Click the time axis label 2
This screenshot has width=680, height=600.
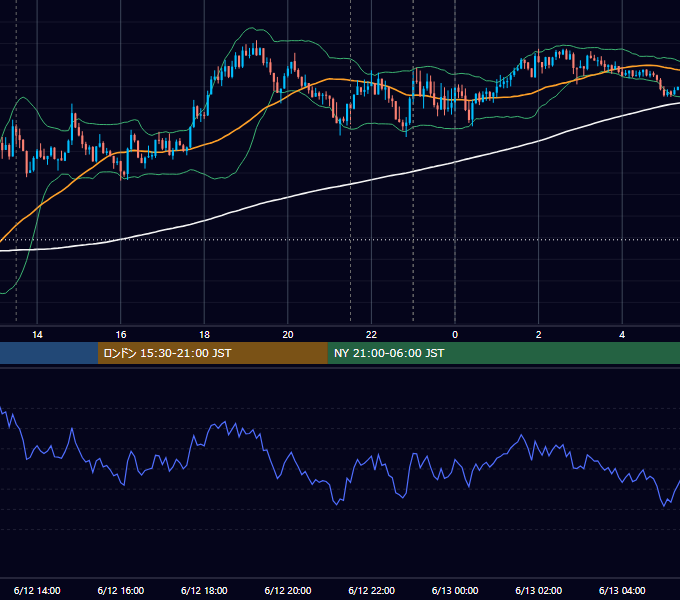point(539,335)
